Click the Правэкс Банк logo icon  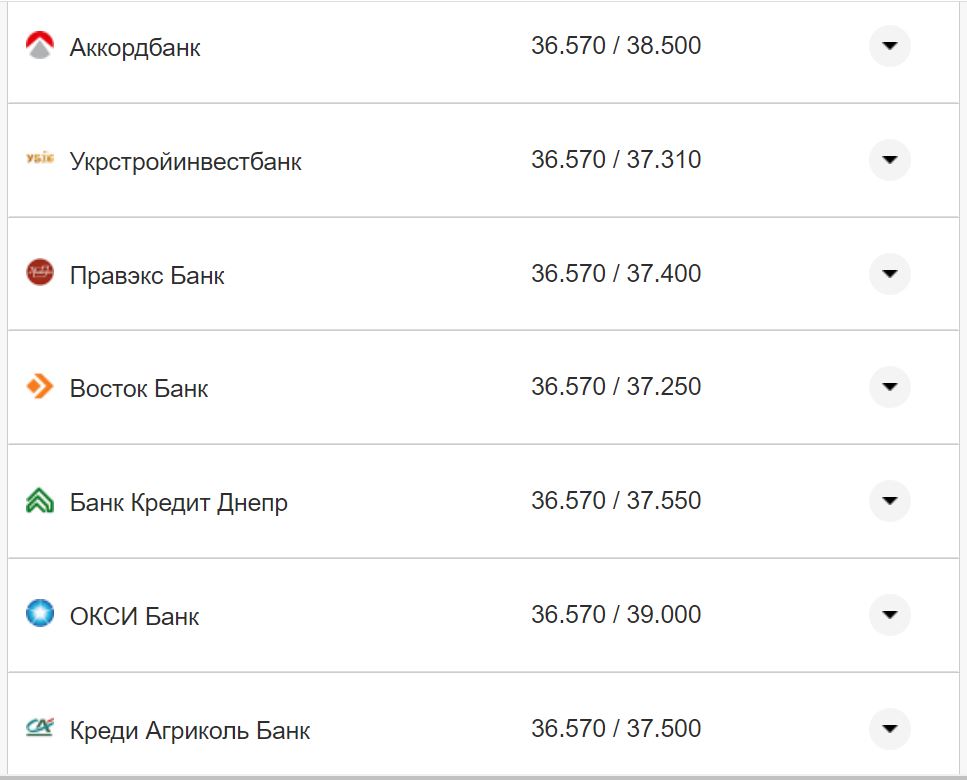point(38,273)
